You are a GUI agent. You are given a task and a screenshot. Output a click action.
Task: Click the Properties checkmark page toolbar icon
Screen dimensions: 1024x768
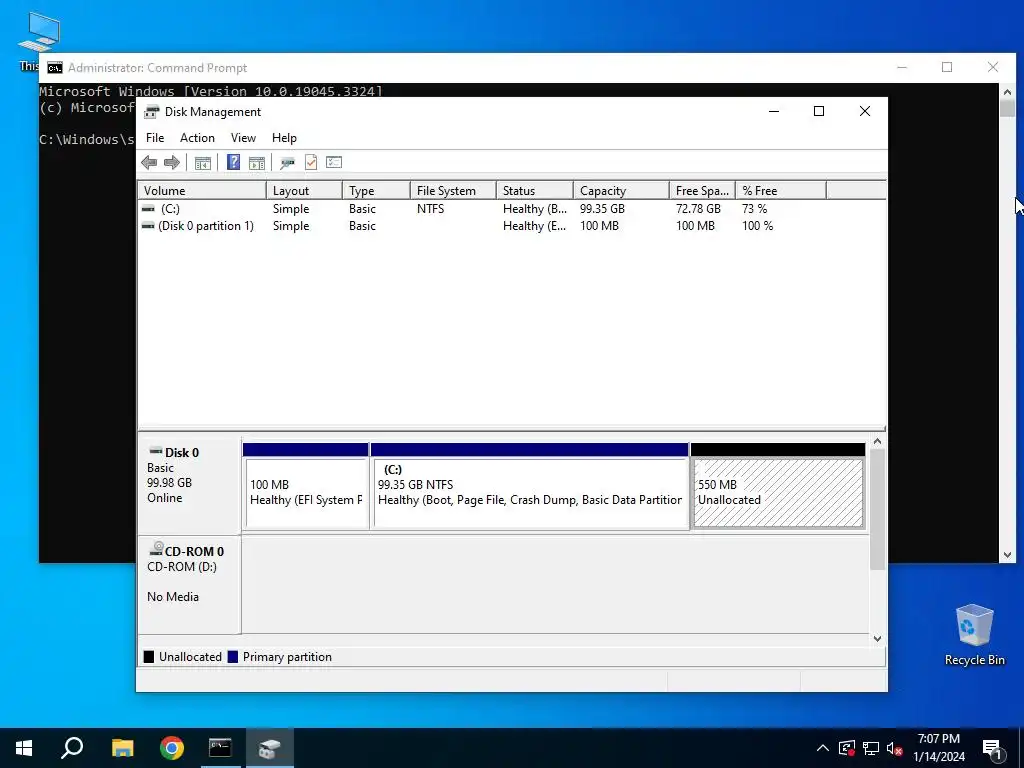[311, 163]
